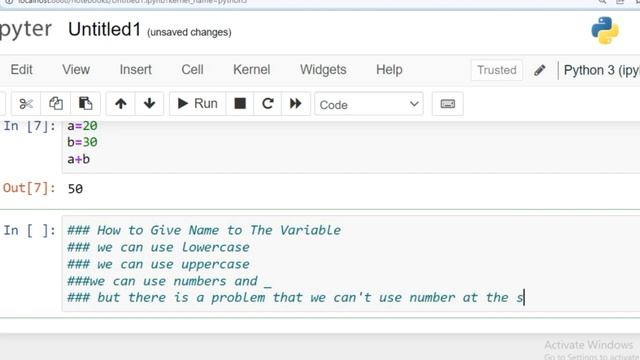
Task: Click the output value 50
Action: pos(75,189)
